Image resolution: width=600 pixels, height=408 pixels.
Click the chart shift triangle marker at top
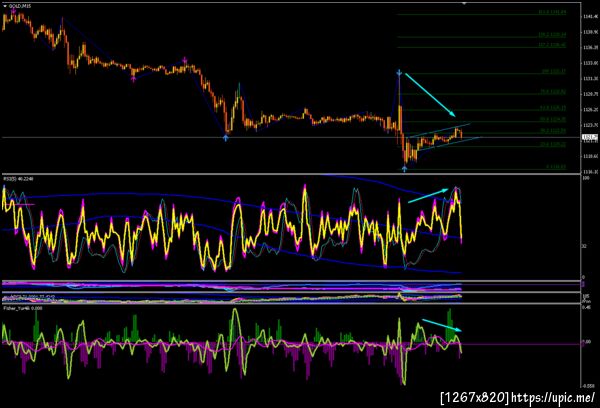pyautogui.click(x=464, y=3)
